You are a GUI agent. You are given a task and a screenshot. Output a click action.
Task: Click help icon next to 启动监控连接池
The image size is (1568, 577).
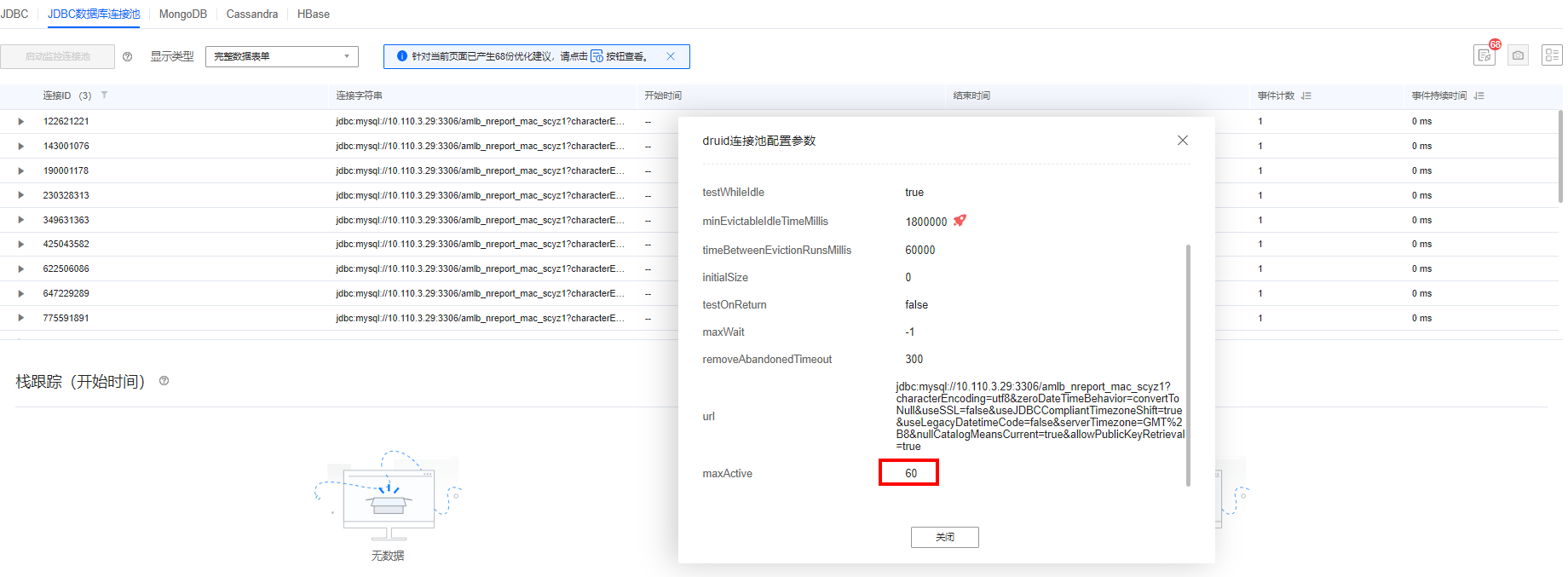(128, 57)
